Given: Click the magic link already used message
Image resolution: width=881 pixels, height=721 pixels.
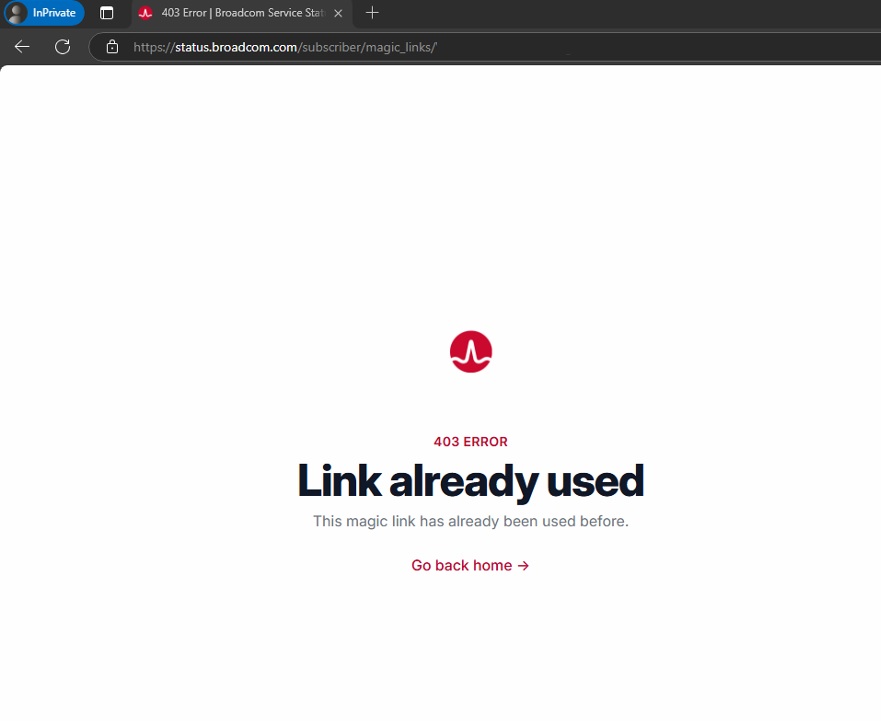Looking at the screenshot, I should [x=471, y=522].
